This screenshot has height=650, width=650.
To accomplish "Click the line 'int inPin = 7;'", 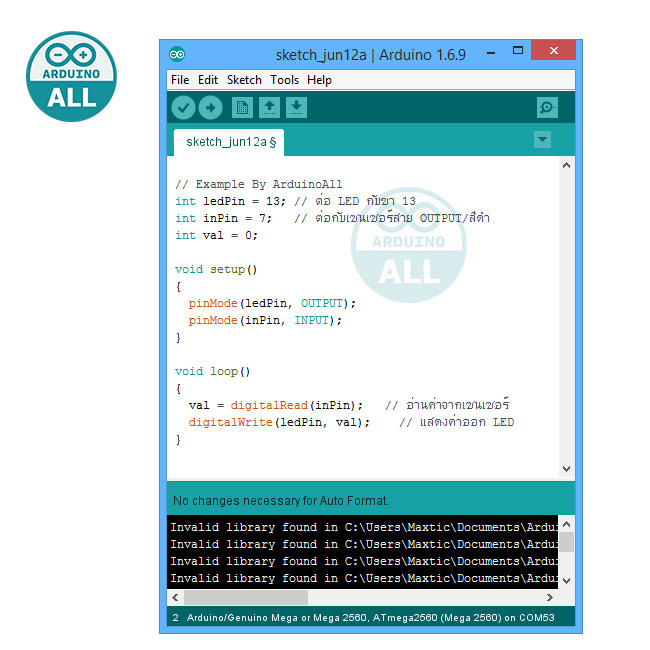I will [223, 218].
